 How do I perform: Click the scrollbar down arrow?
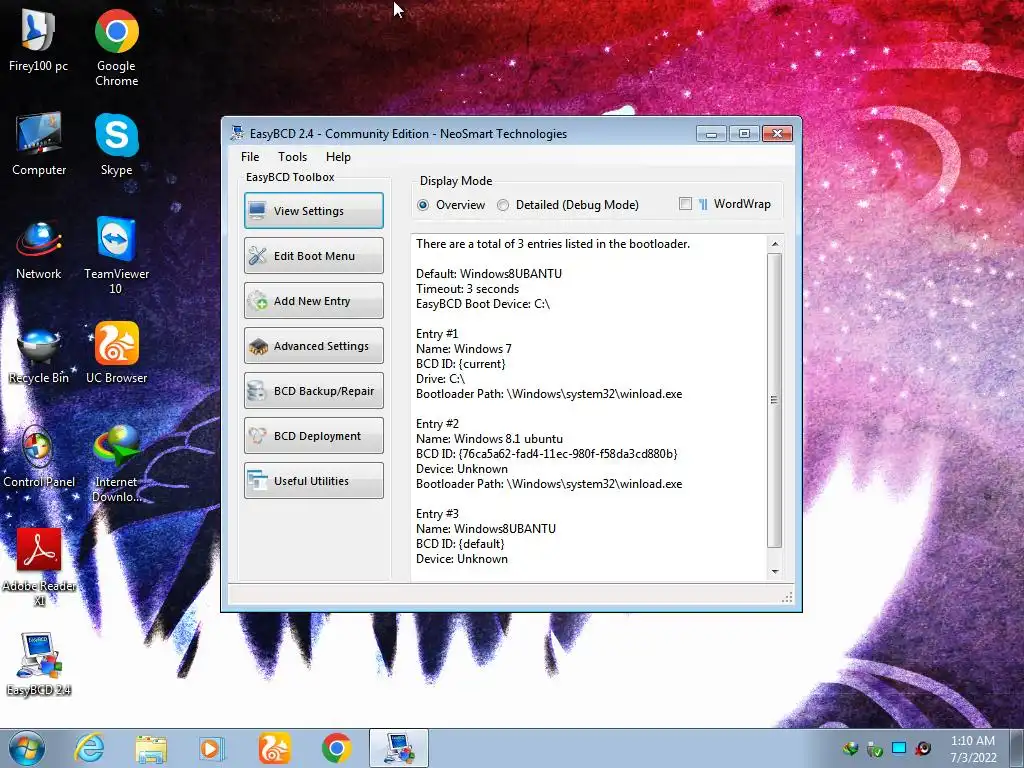(x=775, y=571)
